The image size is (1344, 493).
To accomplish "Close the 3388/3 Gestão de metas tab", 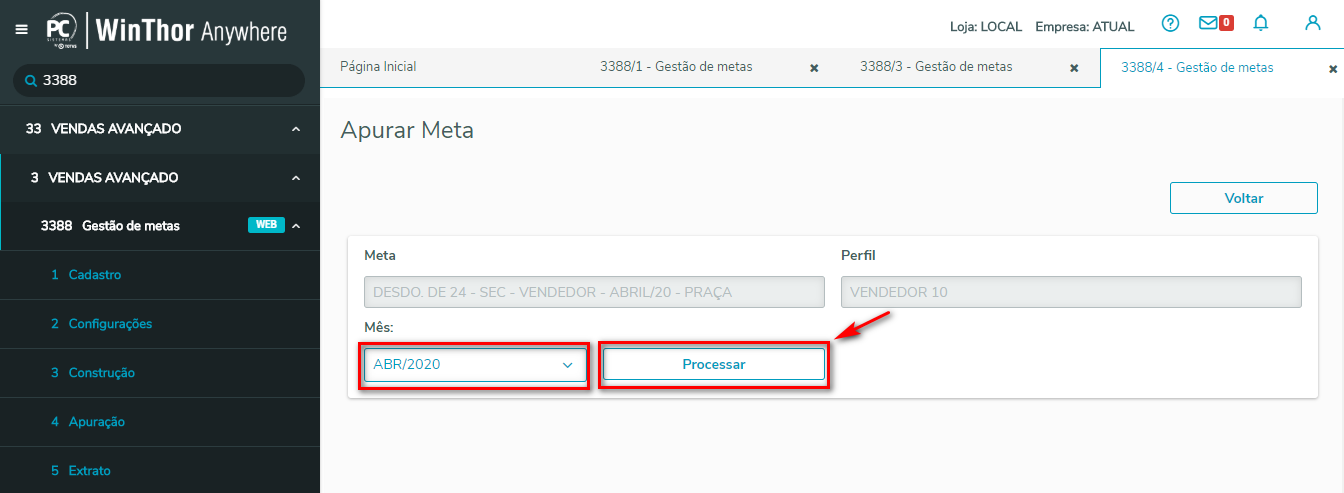I will tap(1074, 68).
